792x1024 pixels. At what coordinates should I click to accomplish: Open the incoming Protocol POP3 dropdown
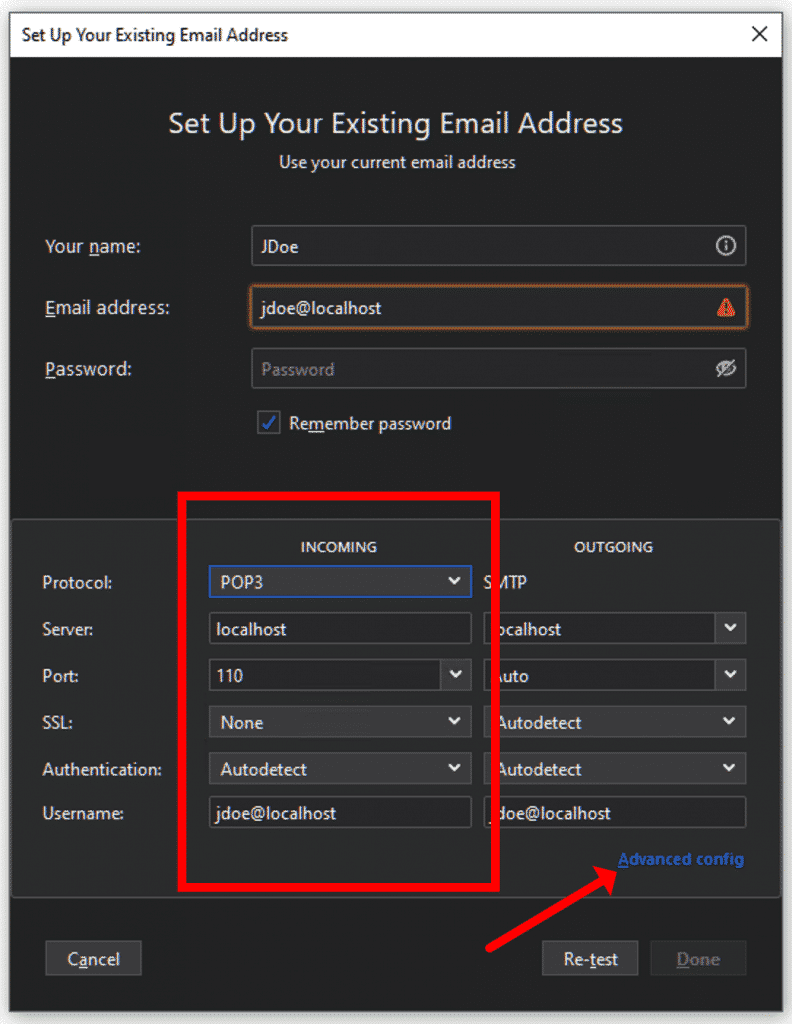pyautogui.click(x=340, y=581)
